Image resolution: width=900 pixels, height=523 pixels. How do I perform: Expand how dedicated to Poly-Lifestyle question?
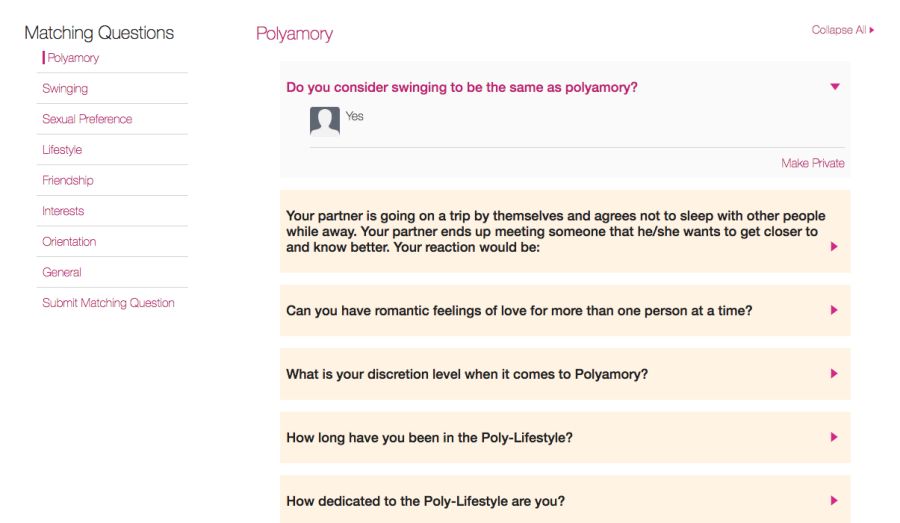coord(835,501)
